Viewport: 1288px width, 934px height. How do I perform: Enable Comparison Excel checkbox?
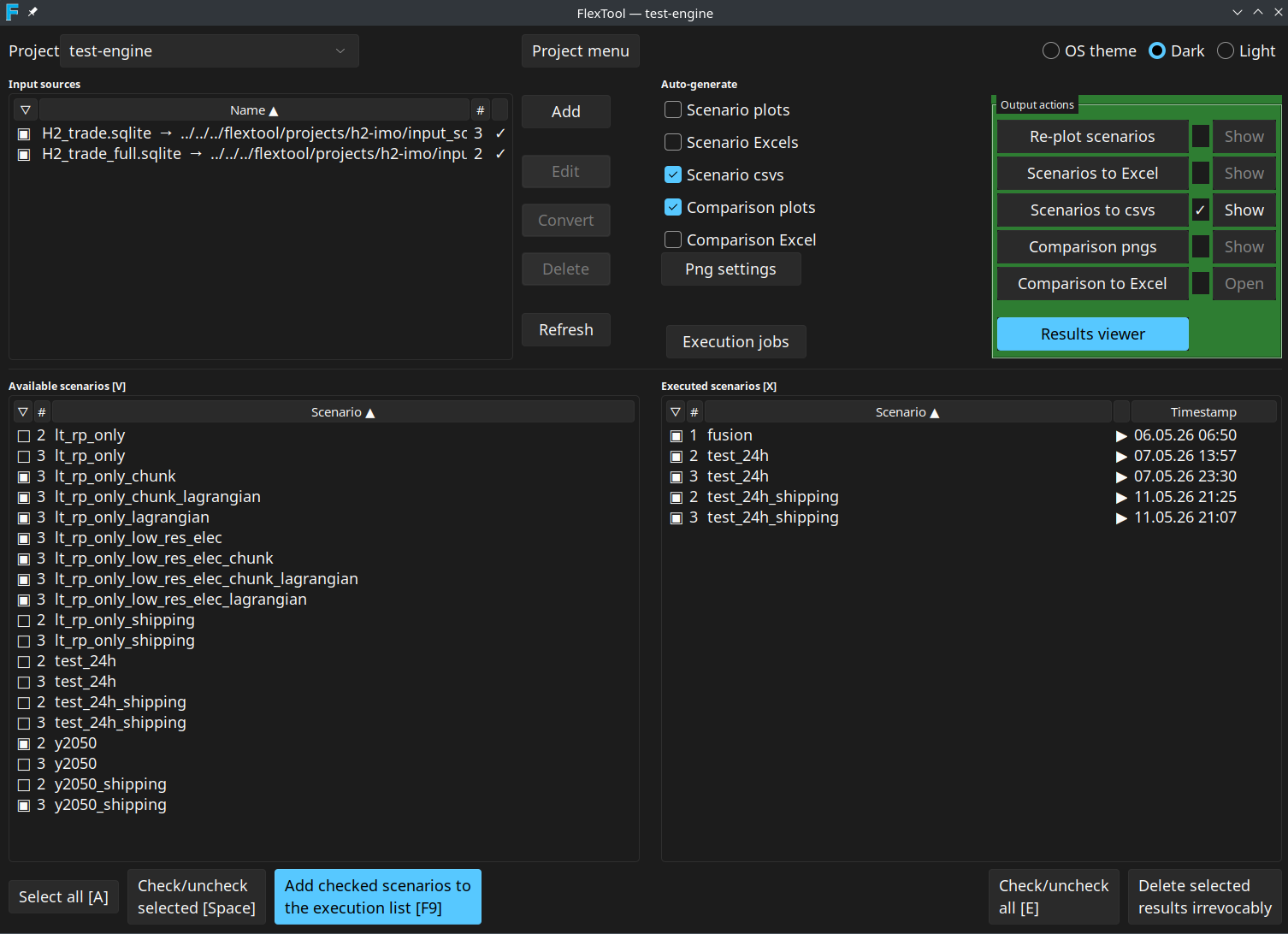(673, 239)
